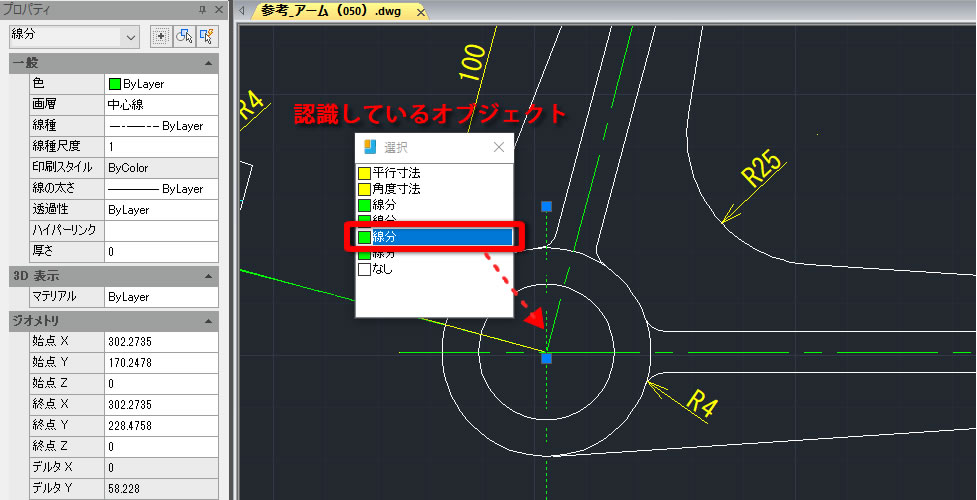
Task: Select 始点 X value 302.2735
Action: [x=161, y=342]
